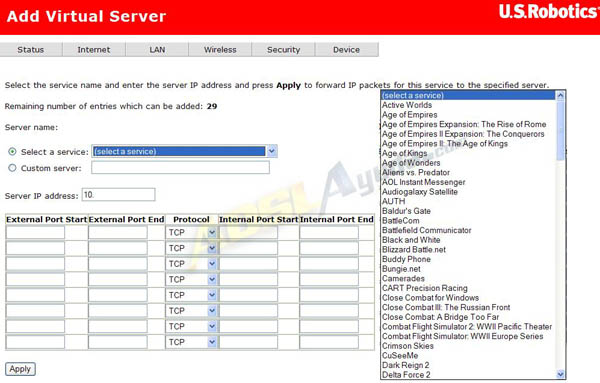Click the service list scroll up arrow
The width and height of the screenshot is (600, 383).
tap(561, 96)
